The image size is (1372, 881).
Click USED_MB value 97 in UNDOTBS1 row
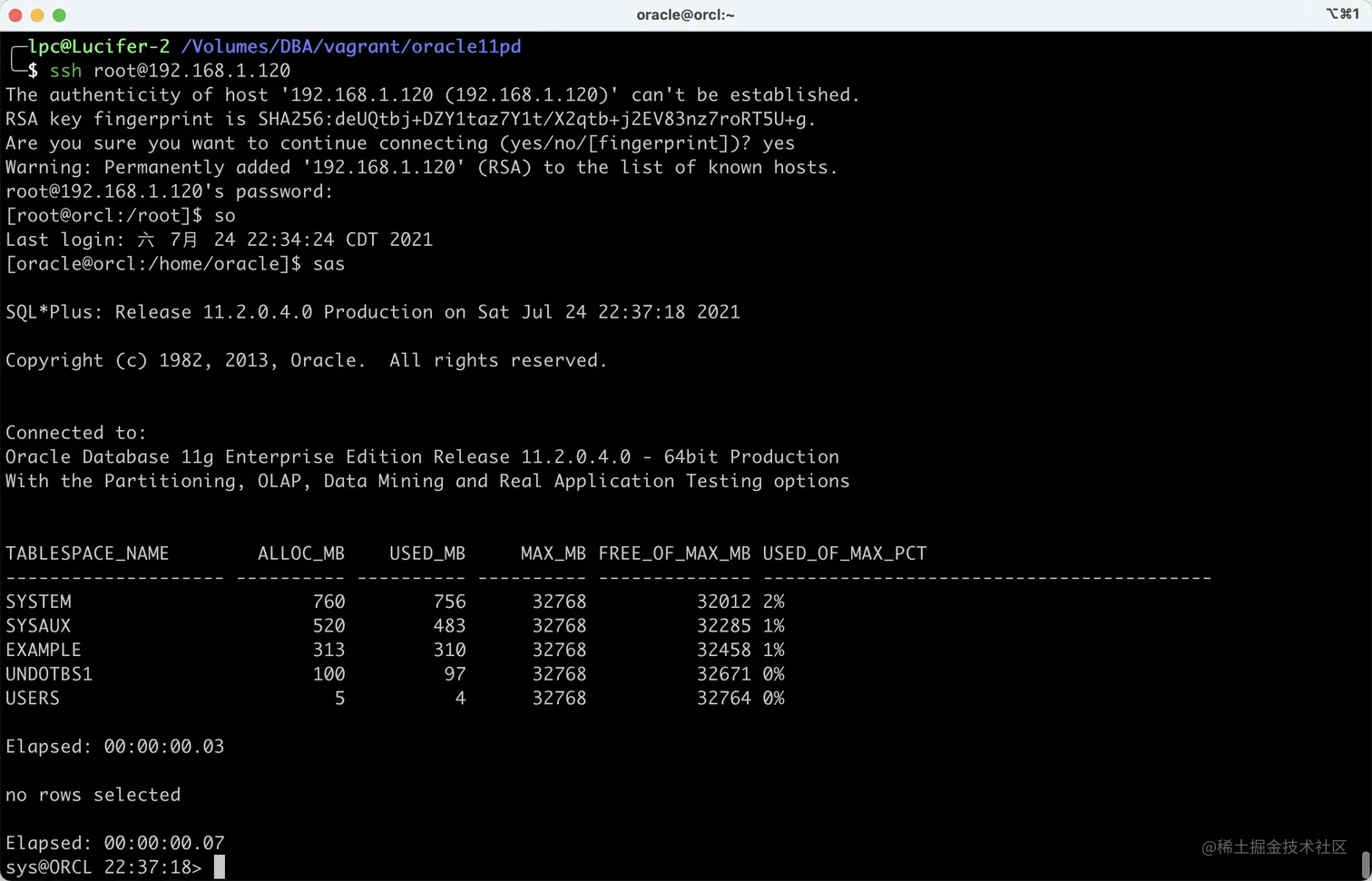[x=455, y=674]
